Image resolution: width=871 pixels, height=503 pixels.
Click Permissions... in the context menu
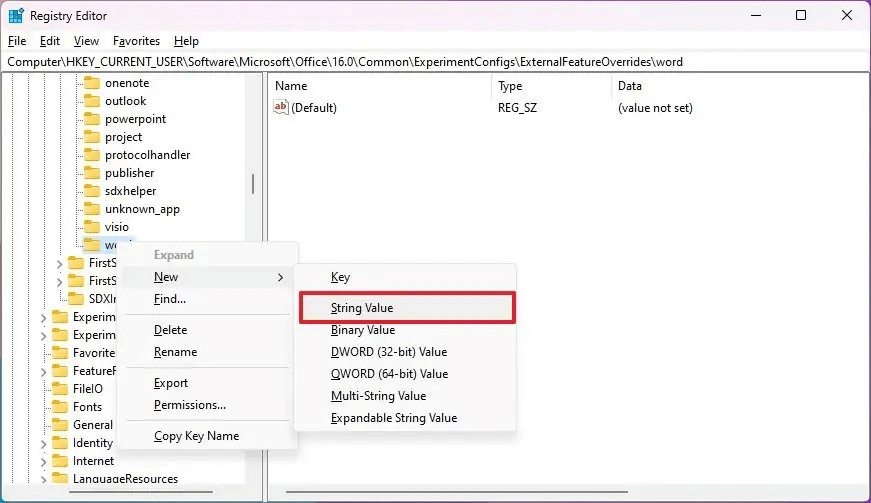[x=190, y=405]
